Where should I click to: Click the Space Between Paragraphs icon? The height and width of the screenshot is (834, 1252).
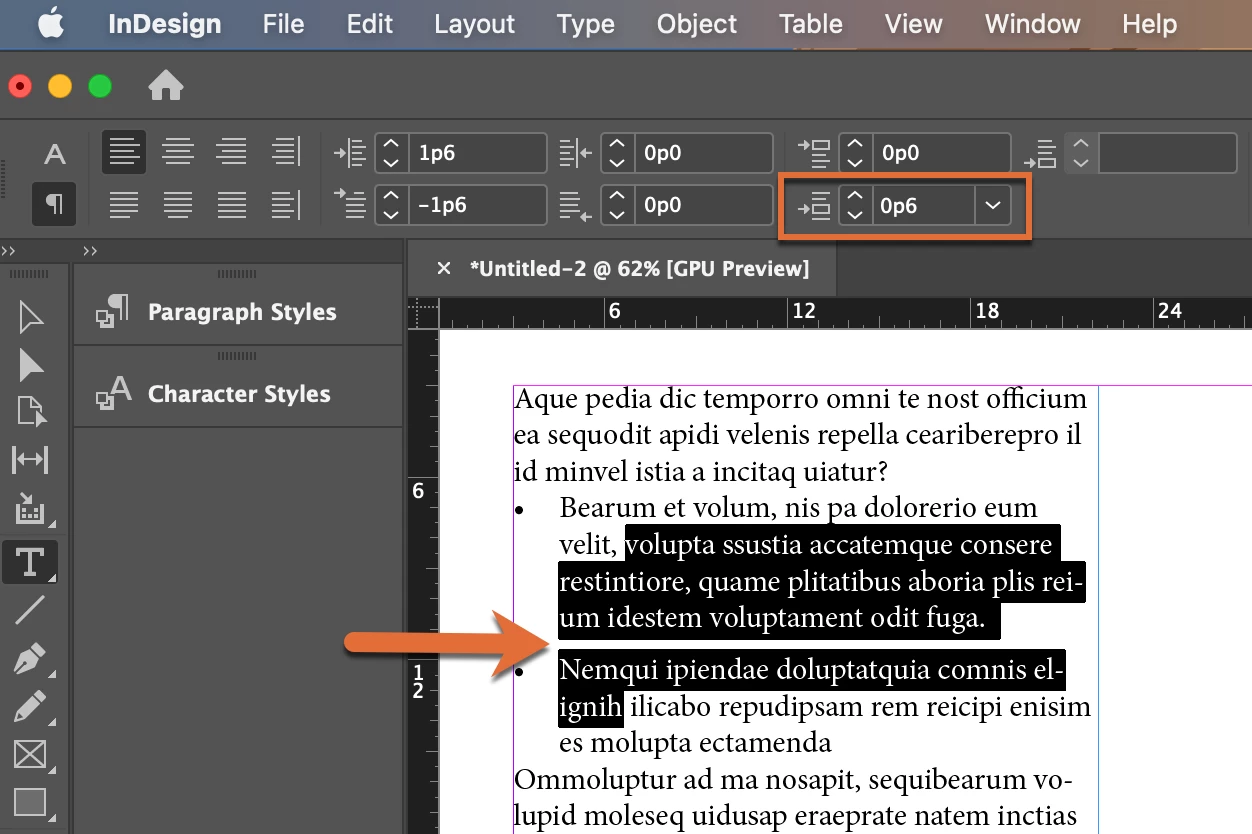coord(814,207)
